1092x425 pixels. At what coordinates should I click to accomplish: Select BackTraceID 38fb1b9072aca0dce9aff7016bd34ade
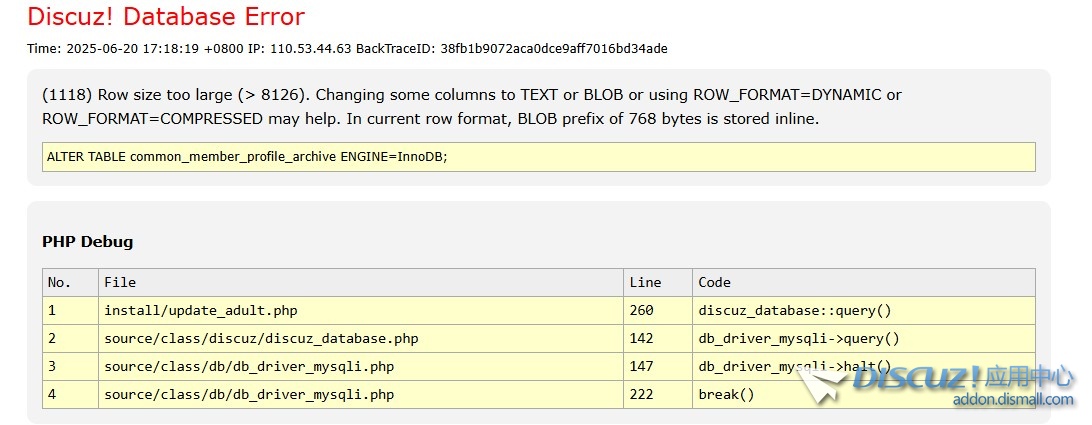point(511,49)
